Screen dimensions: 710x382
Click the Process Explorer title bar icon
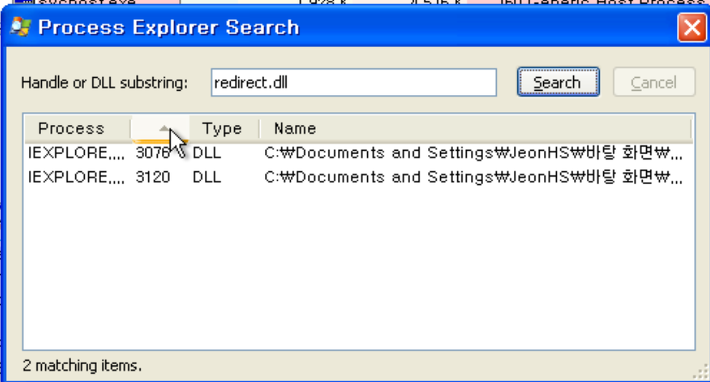click(20, 27)
